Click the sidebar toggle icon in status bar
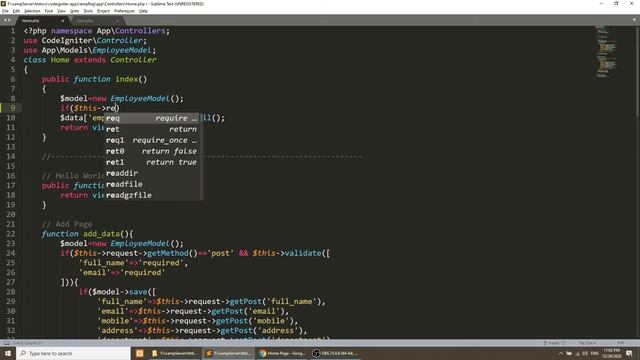The width and height of the screenshot is (640, 360). click(7, 343)
